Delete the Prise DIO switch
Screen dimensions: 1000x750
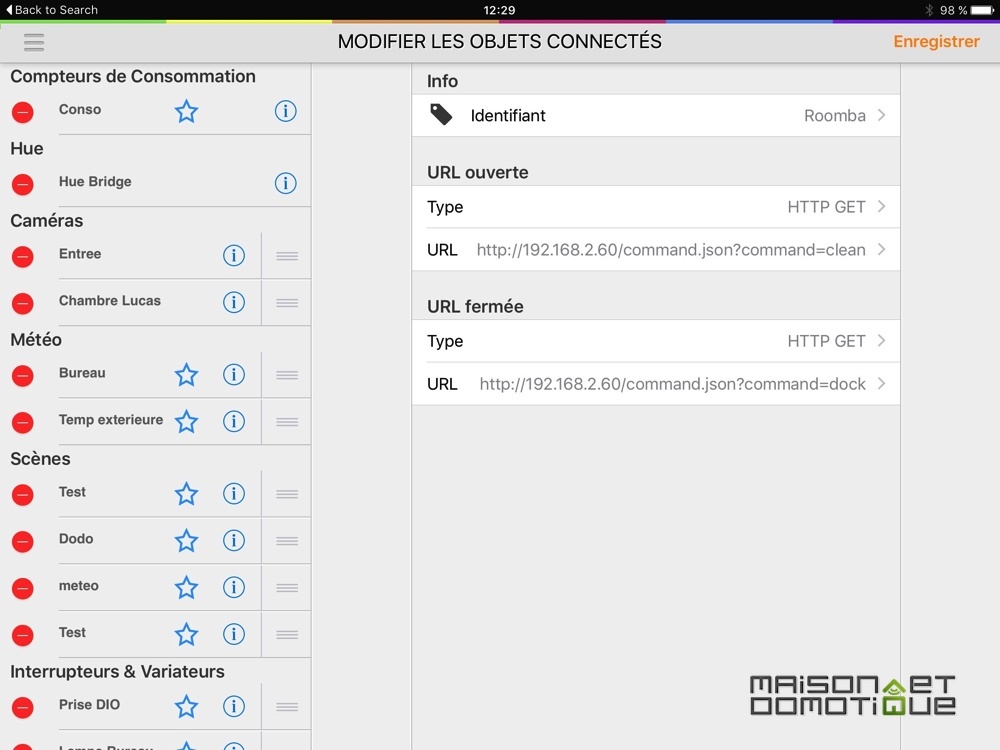tap(23, 707)
